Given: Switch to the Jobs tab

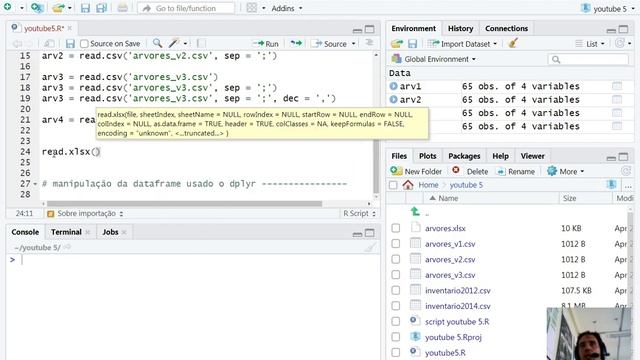Looking at the screenshot, I should (x=110, y=232).
